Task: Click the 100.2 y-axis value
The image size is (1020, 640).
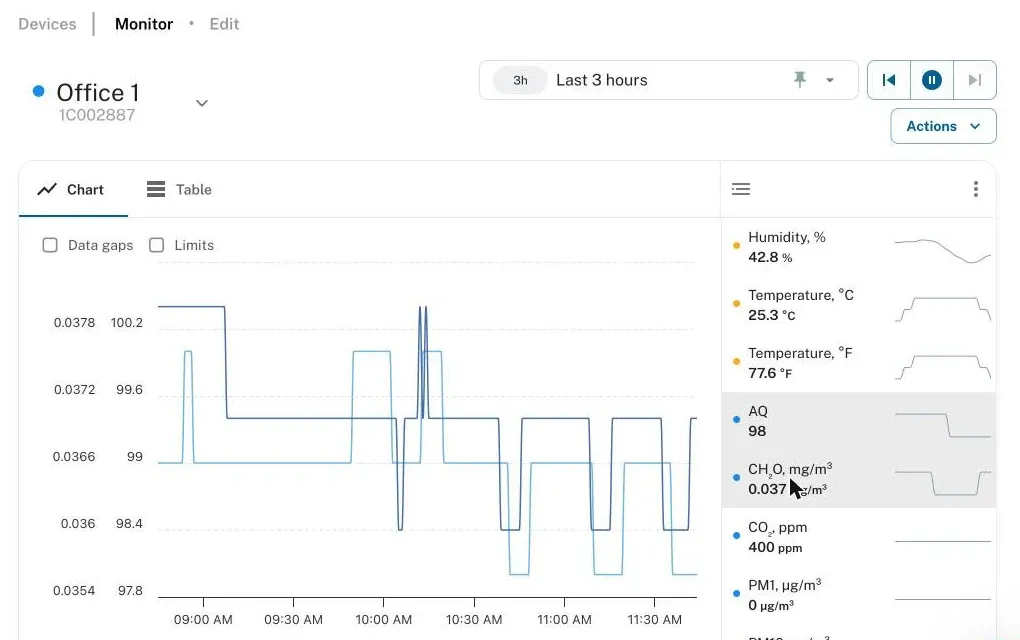Action: [127, 323]
